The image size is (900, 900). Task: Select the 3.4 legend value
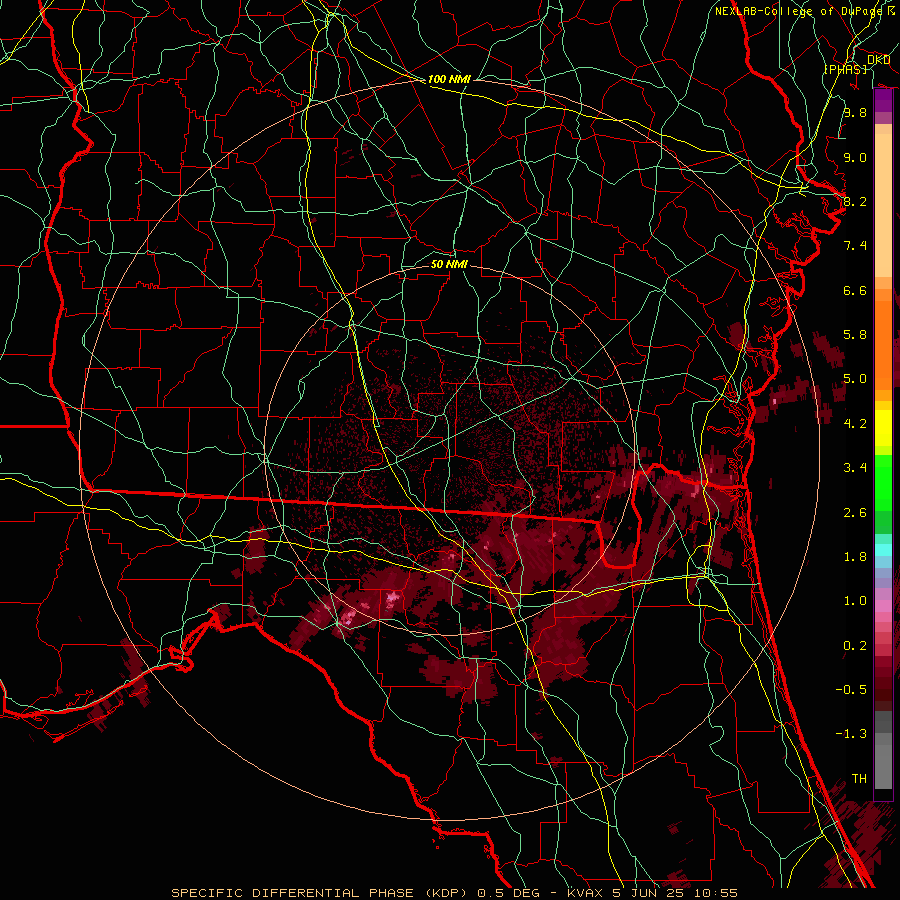click(855, 468)
